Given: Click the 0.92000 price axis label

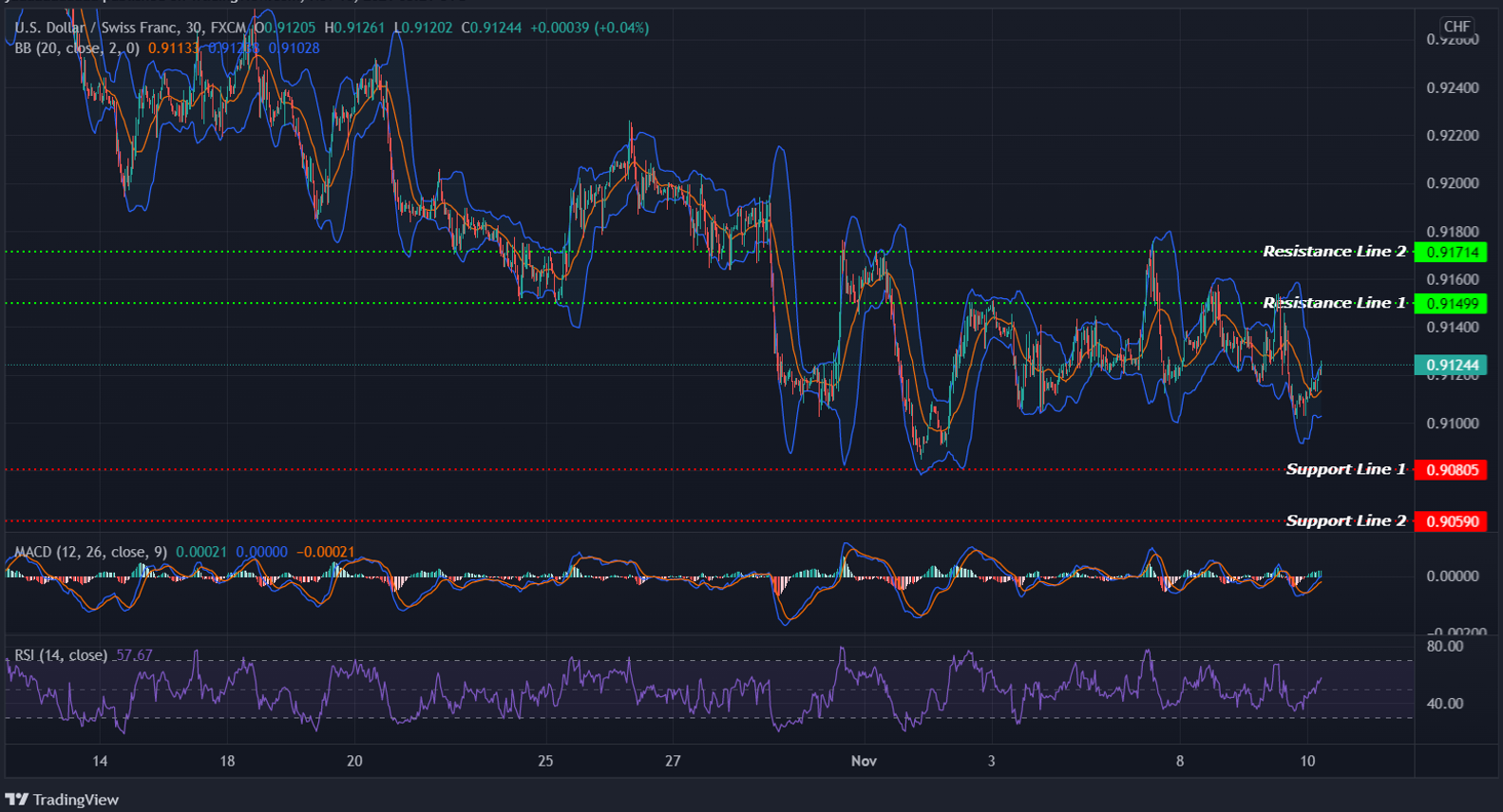Looking at the screenshot, I should click(1453, 183).
